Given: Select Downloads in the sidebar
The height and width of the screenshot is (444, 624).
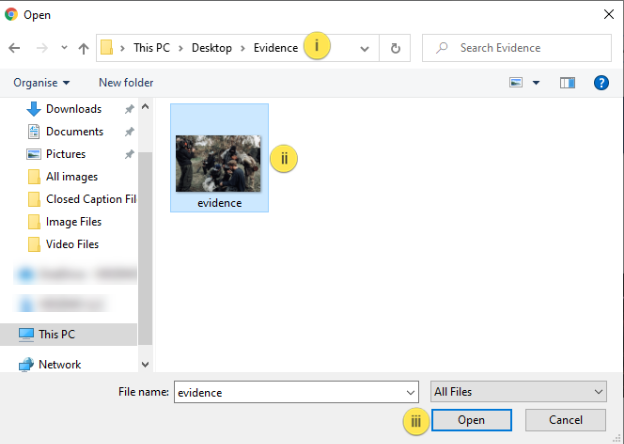Looking at the screenshot, I should pos(73,109).
